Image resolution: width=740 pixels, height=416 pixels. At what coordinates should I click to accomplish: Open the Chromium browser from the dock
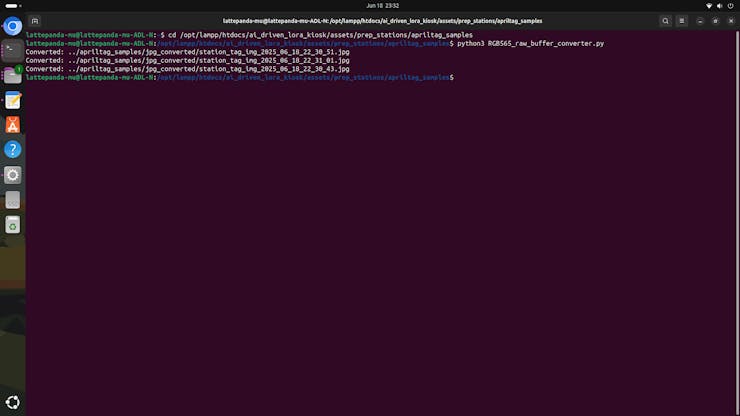pyautogui.click(x=13, y=26)
